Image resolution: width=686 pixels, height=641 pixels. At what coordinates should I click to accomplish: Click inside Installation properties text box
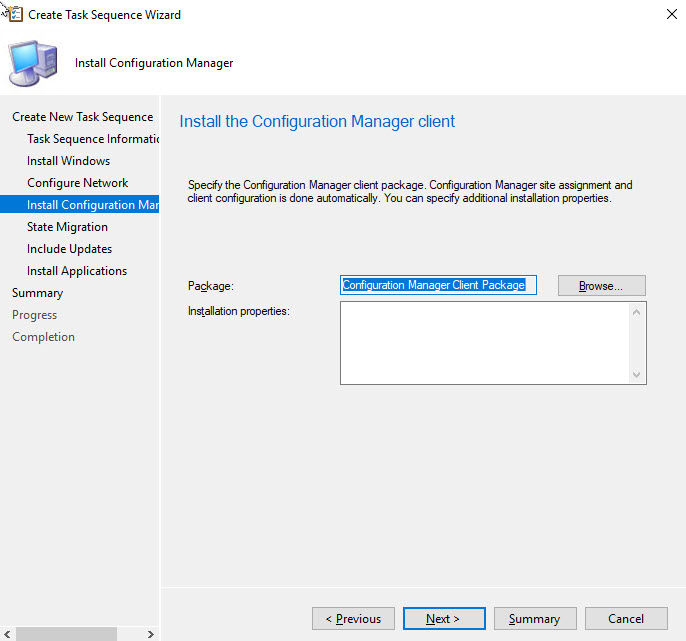(x=485, y=343)
